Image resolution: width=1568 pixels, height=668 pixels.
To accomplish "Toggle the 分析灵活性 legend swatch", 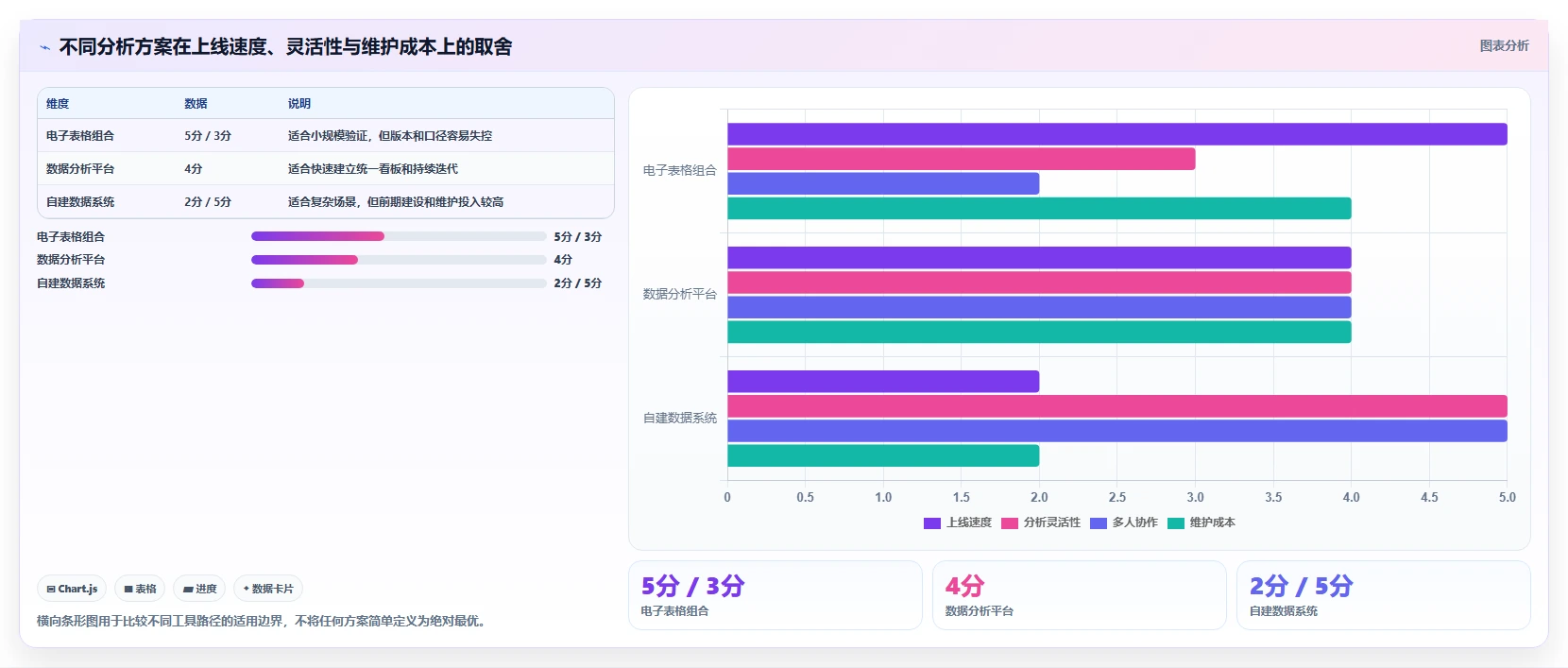I will (x=1010, y=522).
